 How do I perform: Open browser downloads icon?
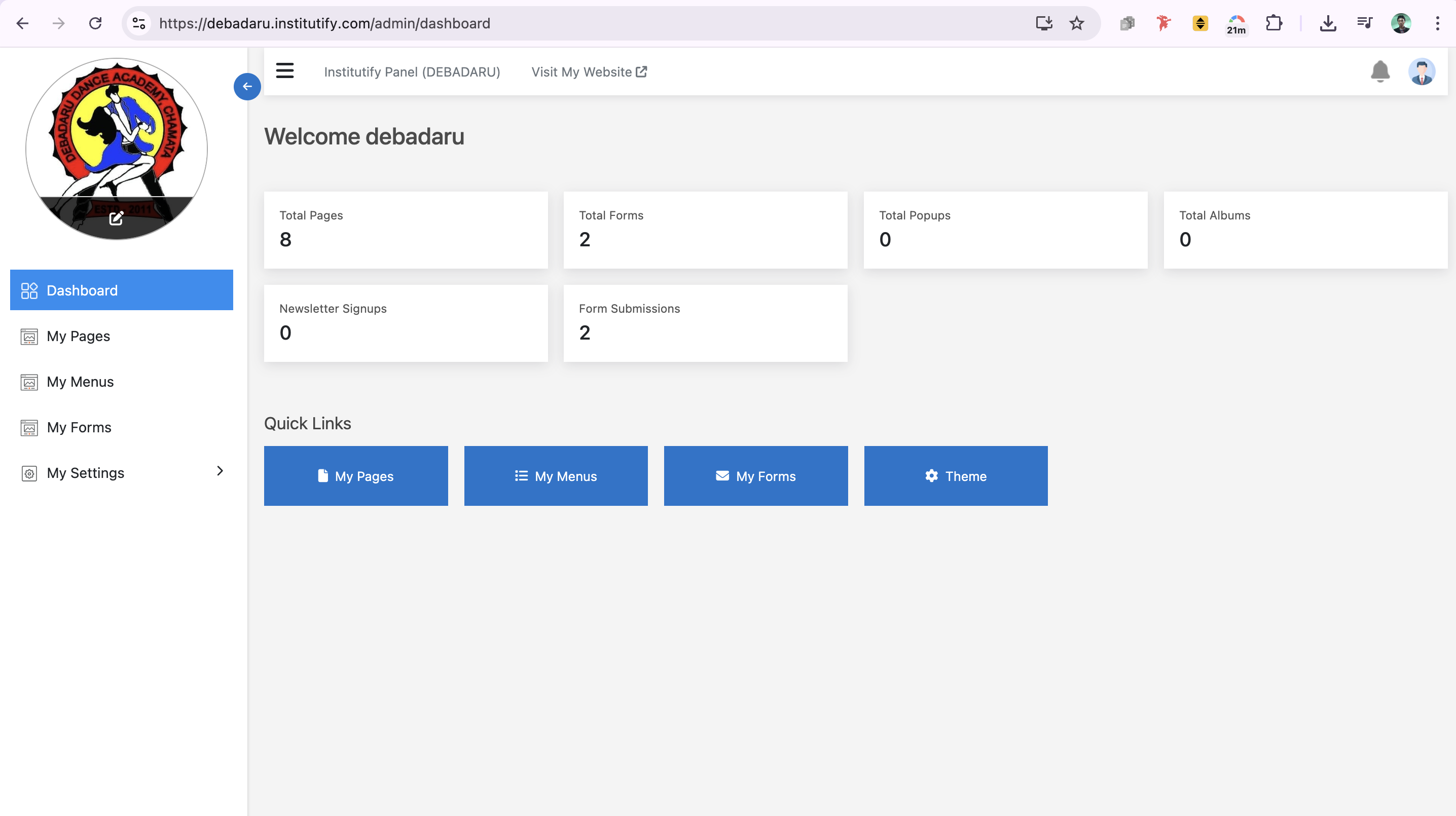[1328, 23]
